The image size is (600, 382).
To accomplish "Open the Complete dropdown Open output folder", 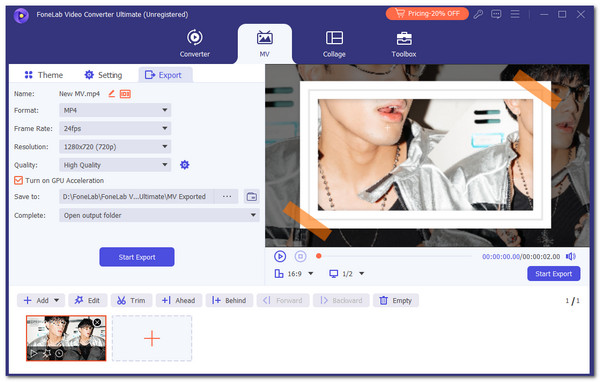I will tap(159, 215).
